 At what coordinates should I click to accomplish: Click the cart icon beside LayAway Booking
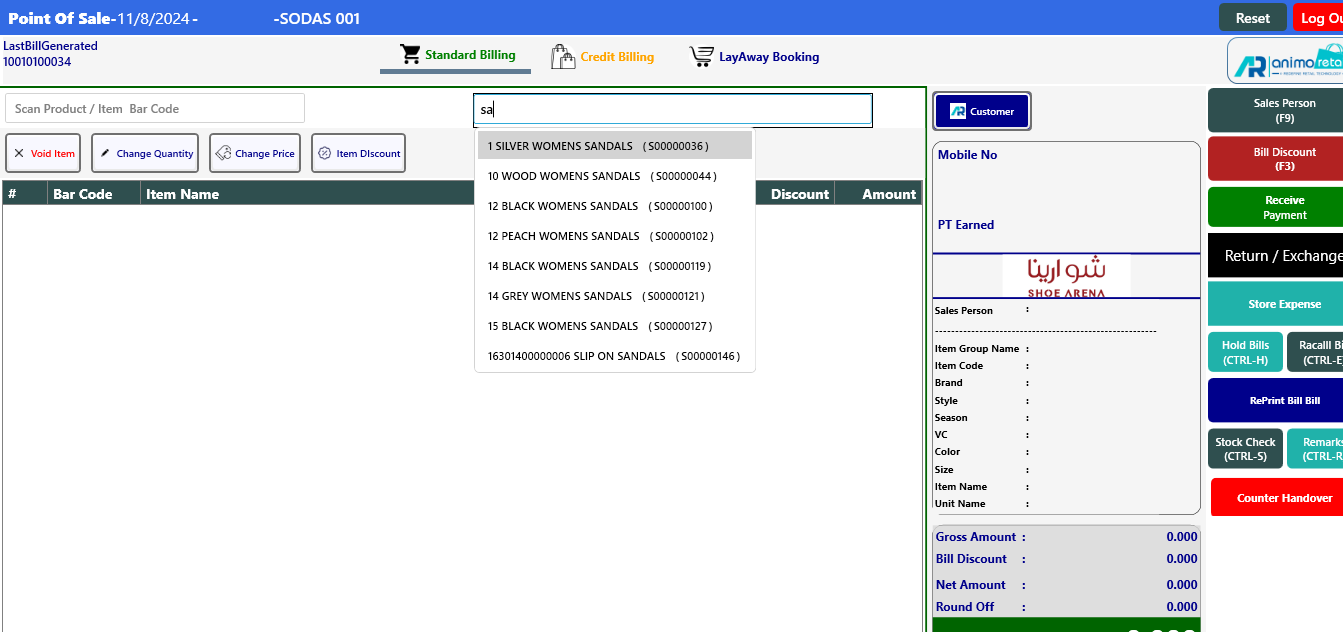701,56
